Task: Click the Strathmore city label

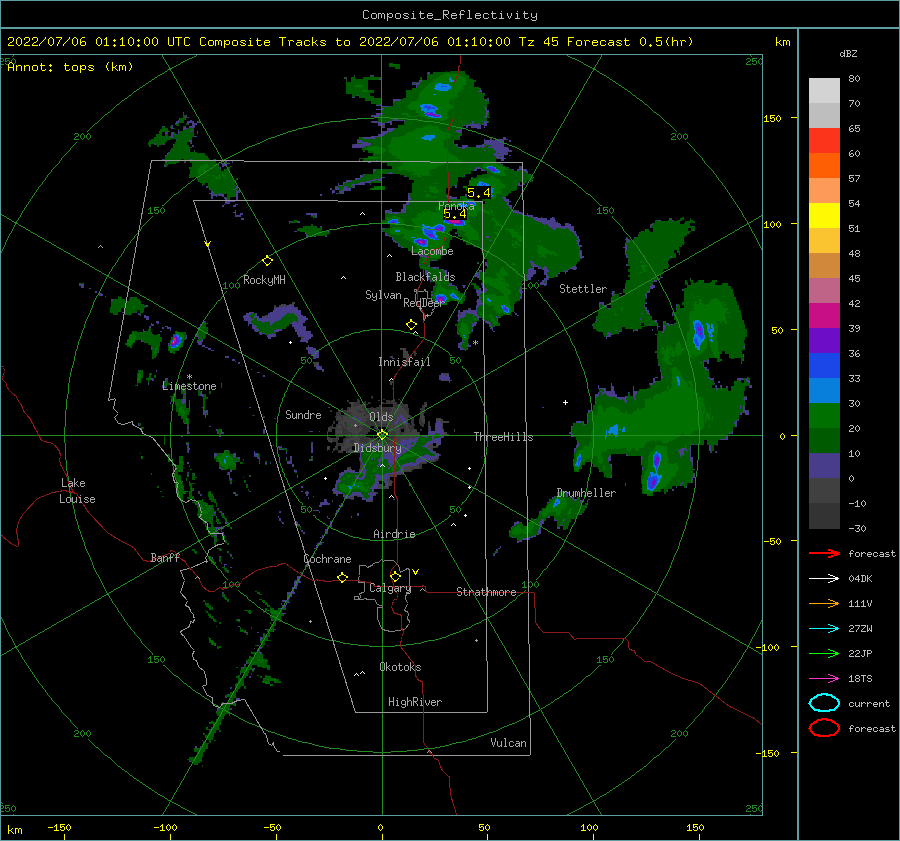Action: [x=486, y=592]
